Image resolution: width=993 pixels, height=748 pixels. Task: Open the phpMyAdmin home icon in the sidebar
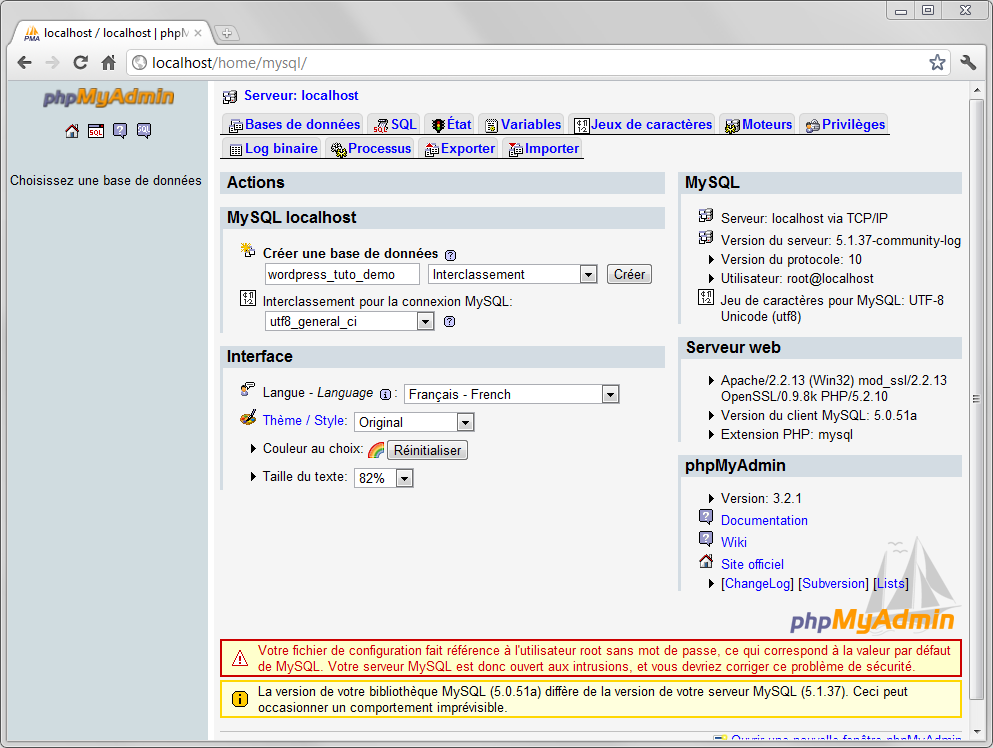point(72,131)
